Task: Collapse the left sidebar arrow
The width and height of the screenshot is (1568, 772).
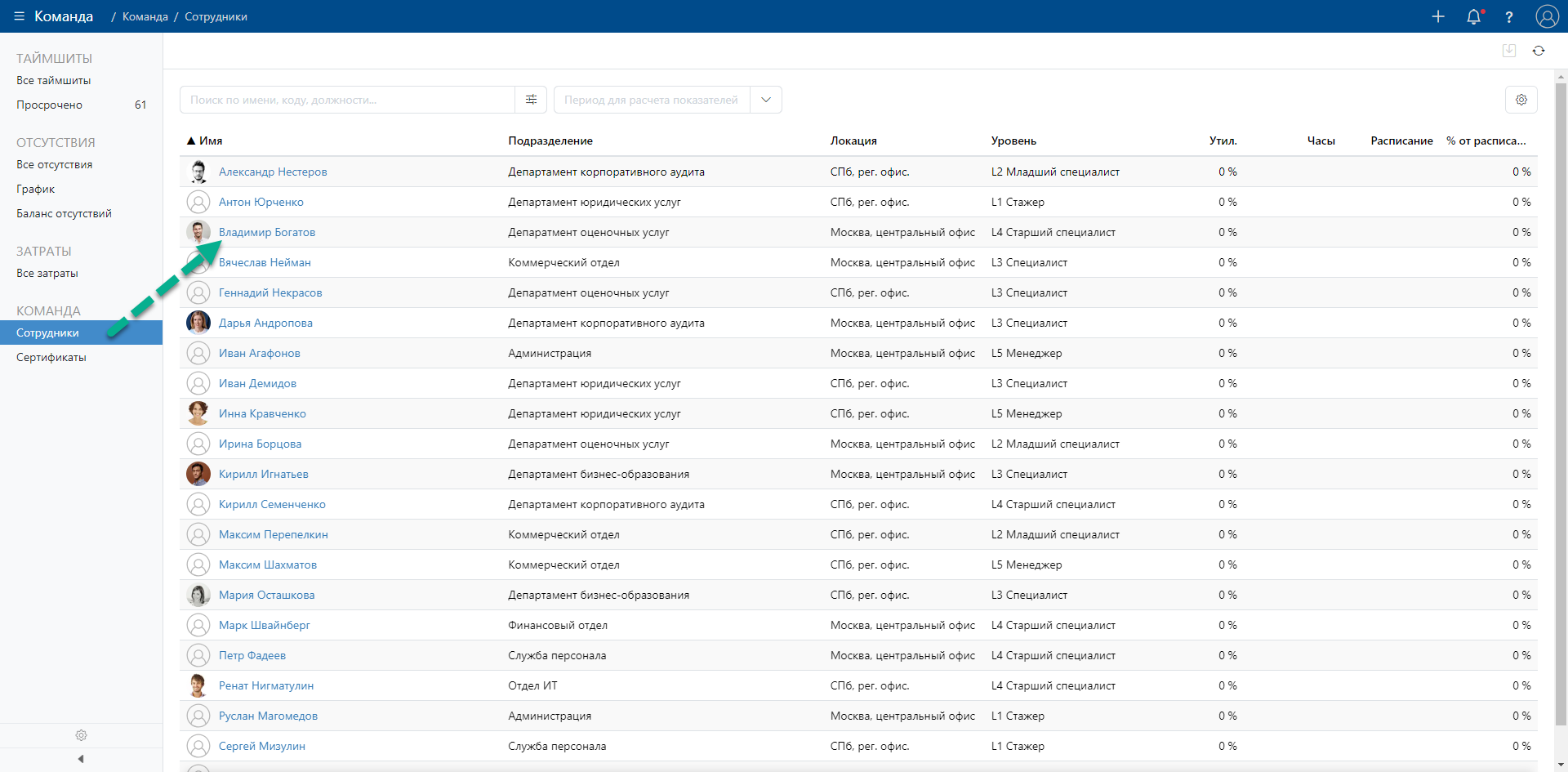Action: click(81, 759)
